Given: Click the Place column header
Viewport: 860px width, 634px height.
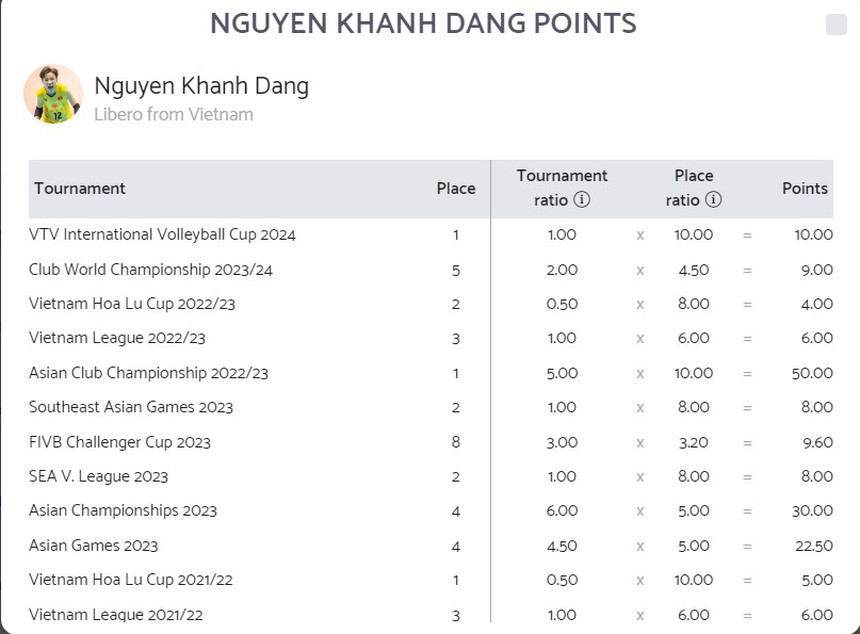Looking at the screenshot, I should click(456, 188).
